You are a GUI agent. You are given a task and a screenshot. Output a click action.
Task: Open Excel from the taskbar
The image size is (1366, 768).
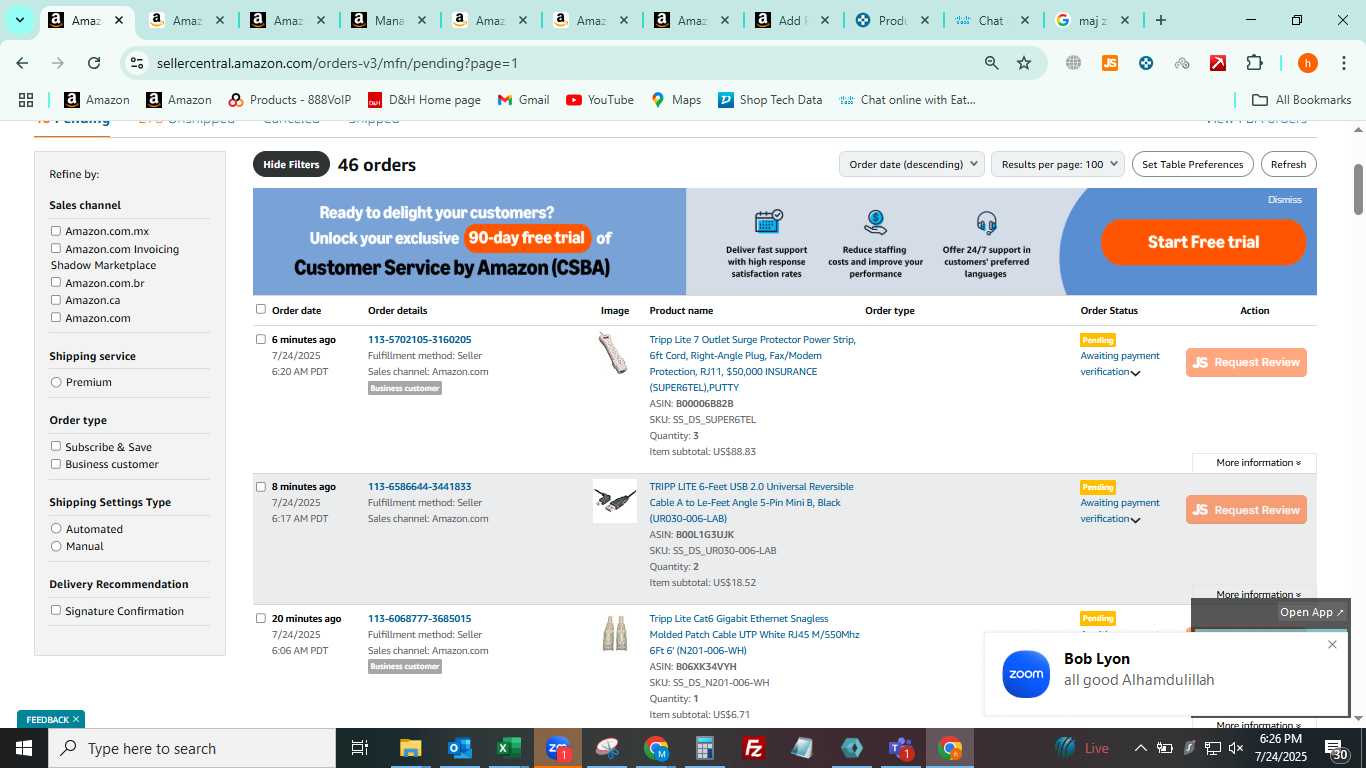click(x=509, y=748)
